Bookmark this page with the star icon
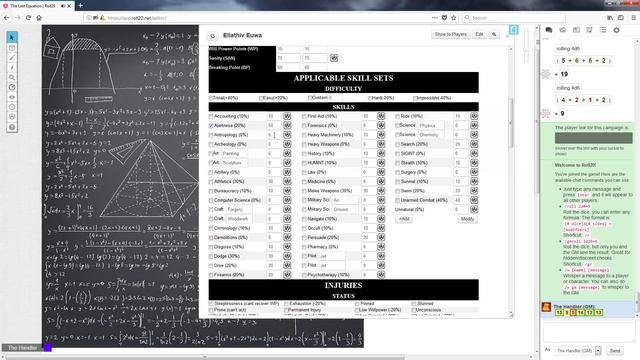The width and height of the screenshot is (640, 360). tap(453, 18)
